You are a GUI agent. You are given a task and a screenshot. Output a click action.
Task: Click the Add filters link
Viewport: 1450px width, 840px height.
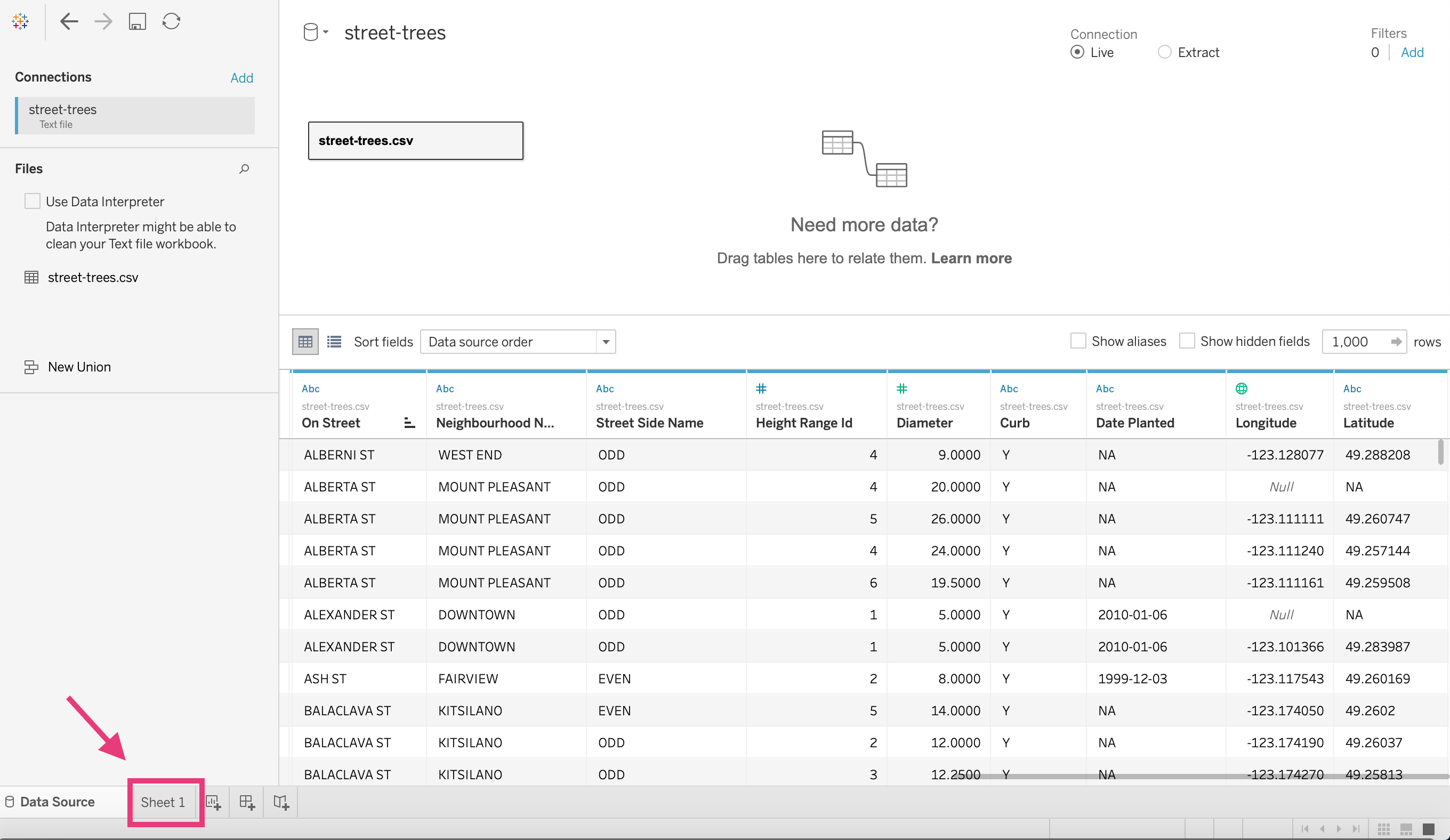tap(1412, 52)
